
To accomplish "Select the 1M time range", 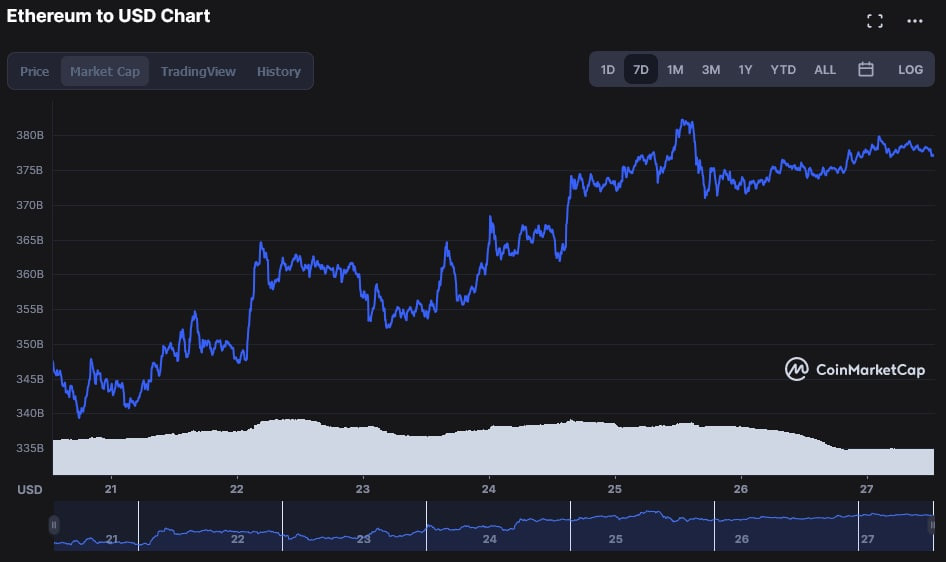I will click(x=675, y=70).
